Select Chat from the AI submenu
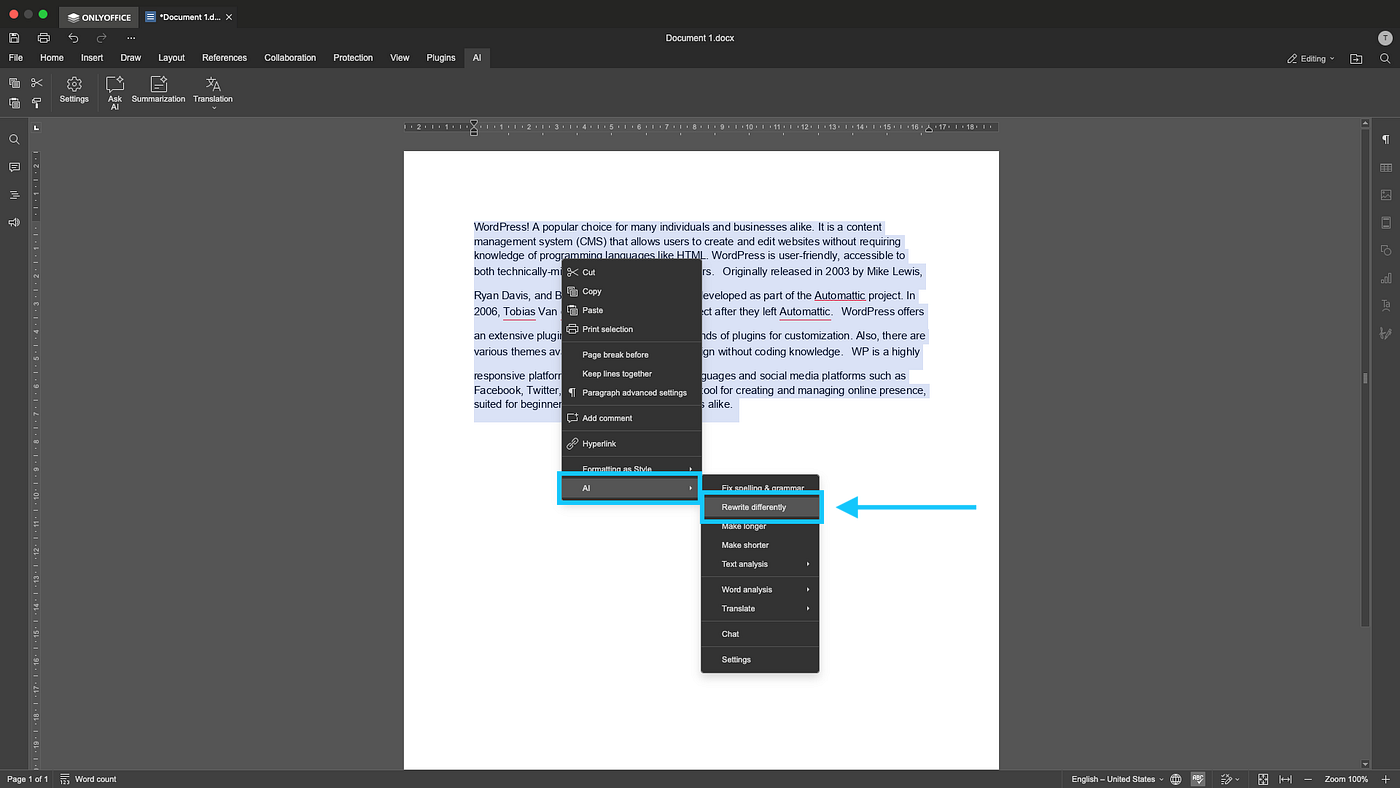This screenshot has height=788, width=1400. click(760, 634)
